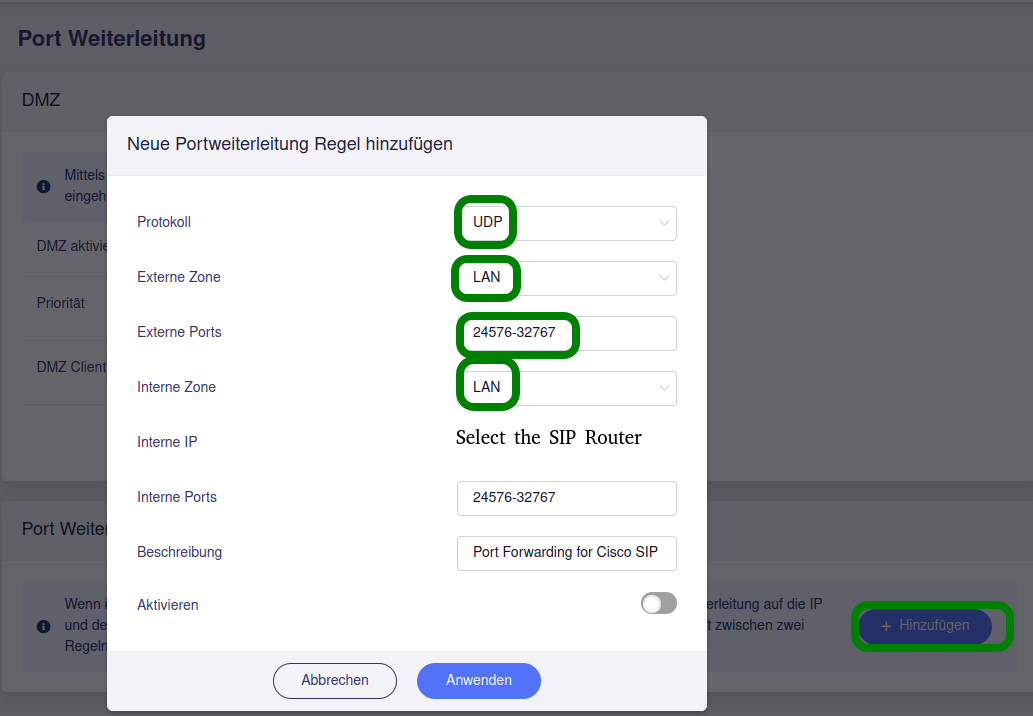Open the Interne Zone dropdown showing LAN
The height and width of the screenshot is (716, 1033).
566,388
